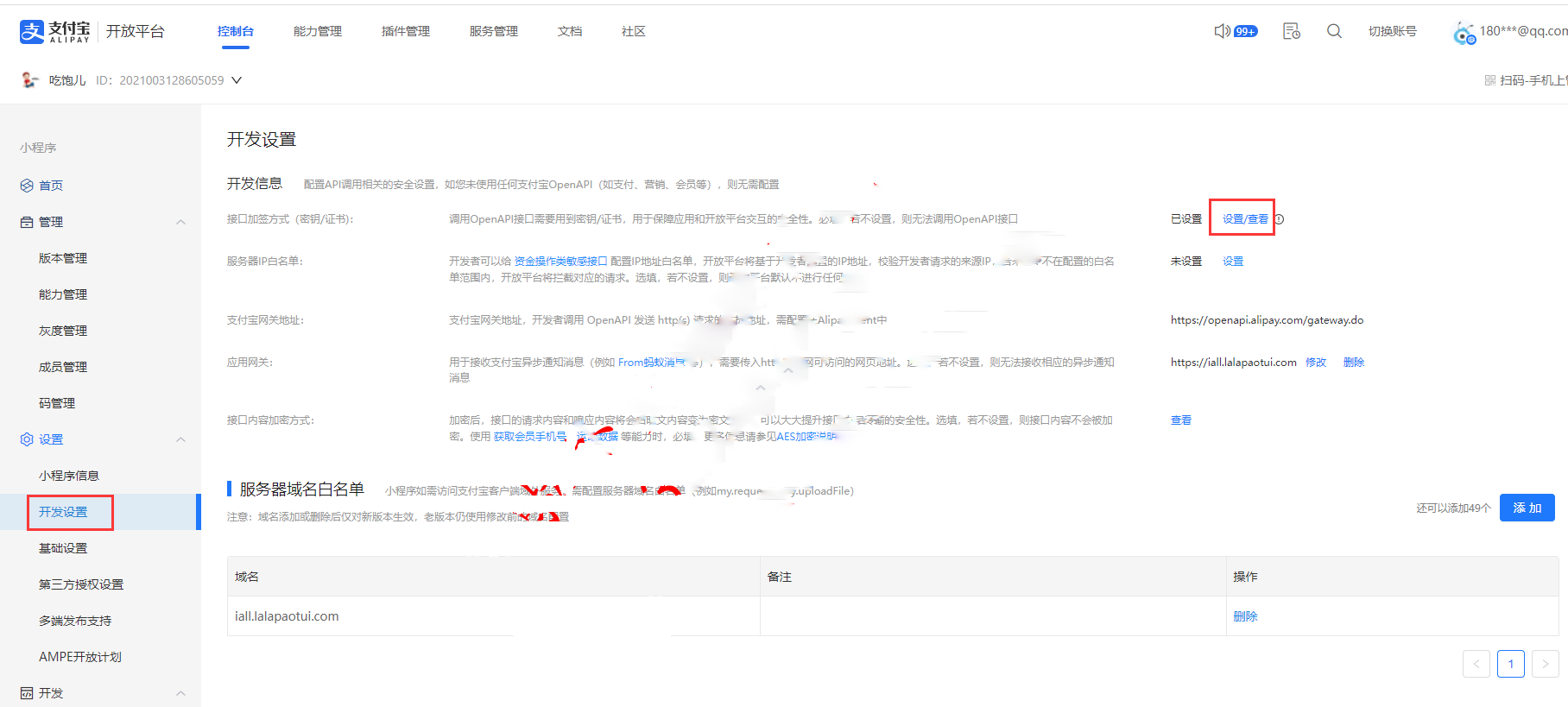Open the app ID dropdown arrow
1568x707 pixels.
[x=237, y=80]
